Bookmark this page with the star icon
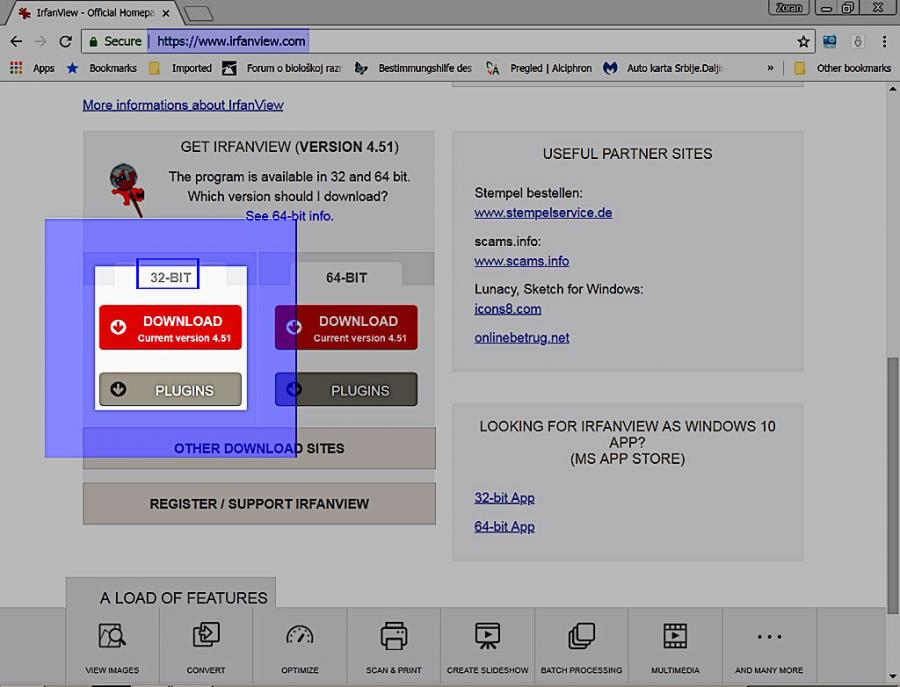 point(803,41)
